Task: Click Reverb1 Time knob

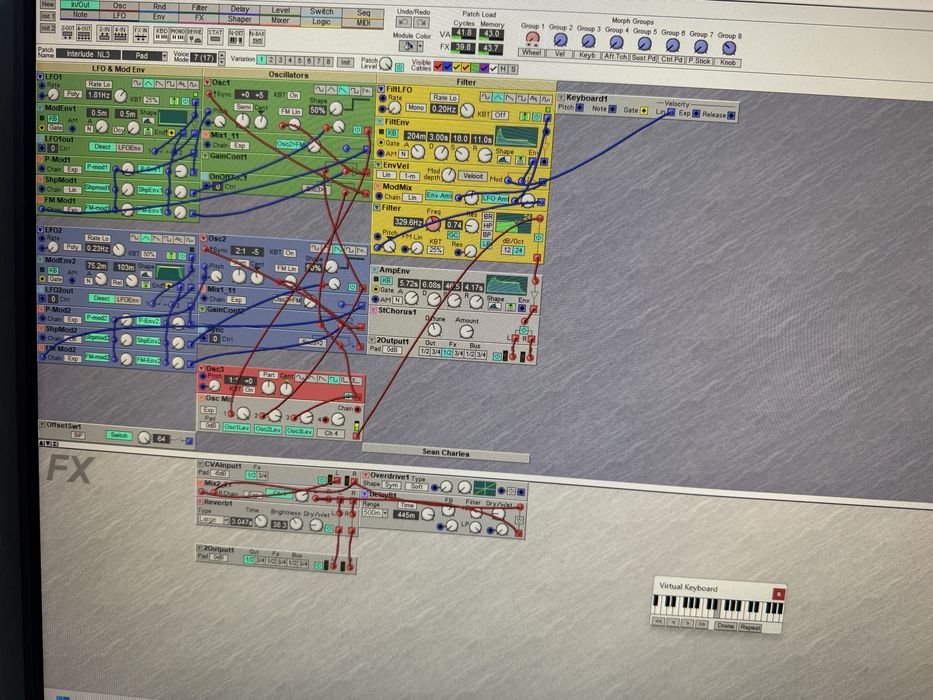Action: (261, 521)
